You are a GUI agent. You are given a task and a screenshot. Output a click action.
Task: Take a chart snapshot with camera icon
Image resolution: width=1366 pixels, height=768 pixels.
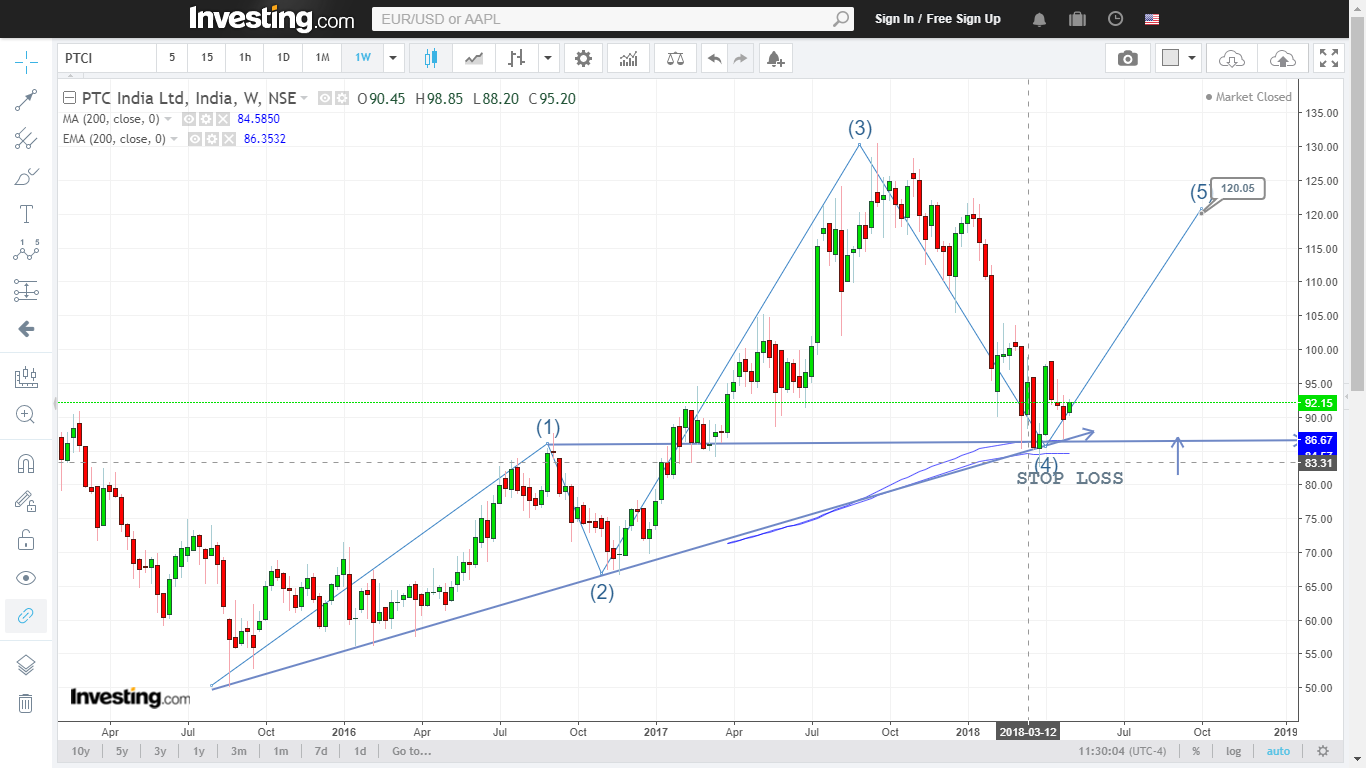point(1128,58)
